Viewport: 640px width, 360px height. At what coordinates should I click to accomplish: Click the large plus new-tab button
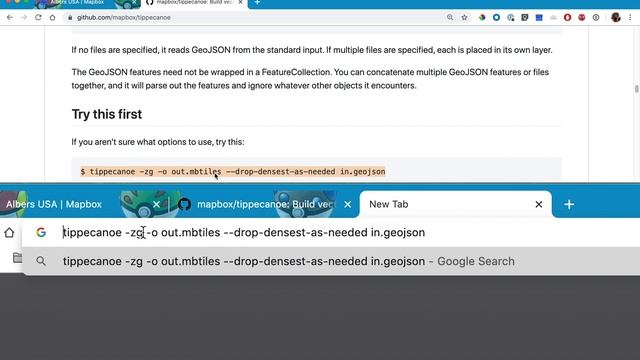(x=569, y=204)
